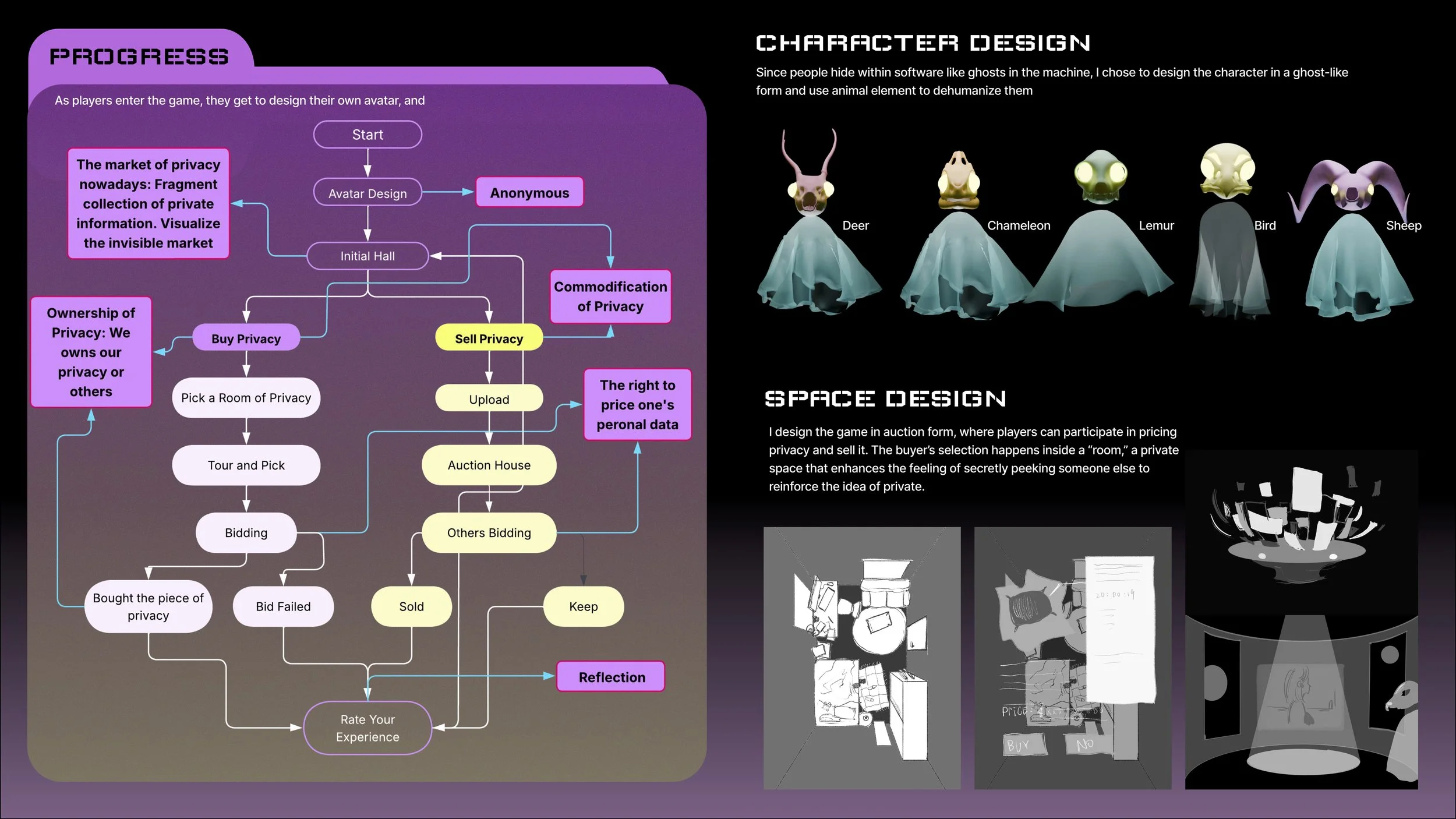The height and width of the screenshot is (819, 1456).
Task: Select the Auction House node
Action: point(489,465)
